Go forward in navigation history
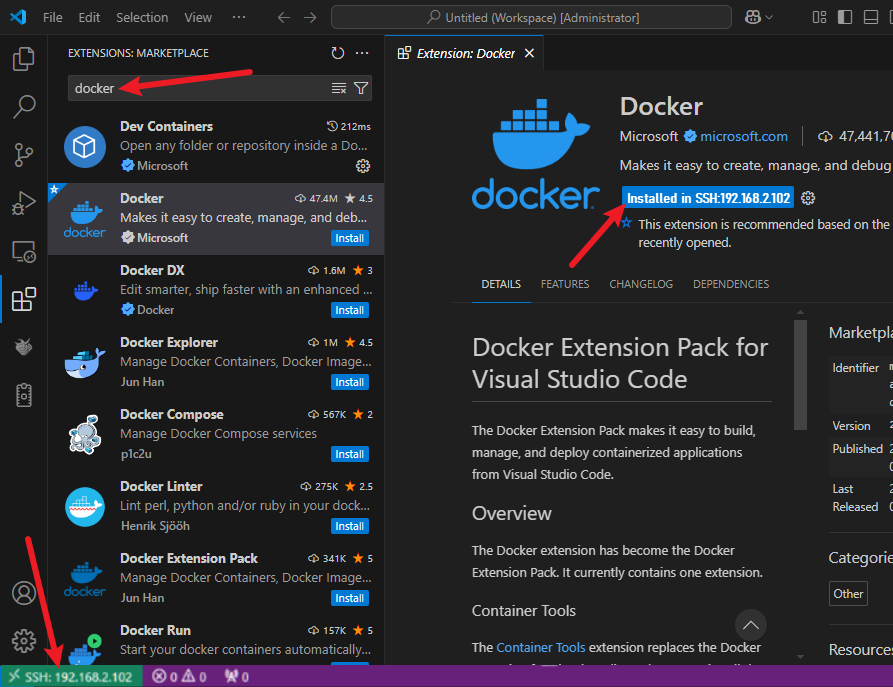The height and width of the screenshot is (687, 893). [x=310, y=18]
